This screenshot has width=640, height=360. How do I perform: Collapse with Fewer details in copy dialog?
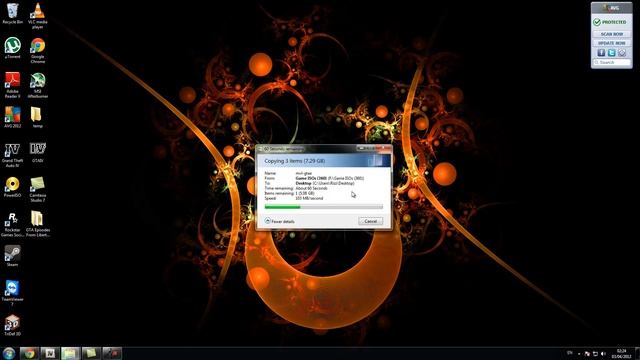[280, 221]
